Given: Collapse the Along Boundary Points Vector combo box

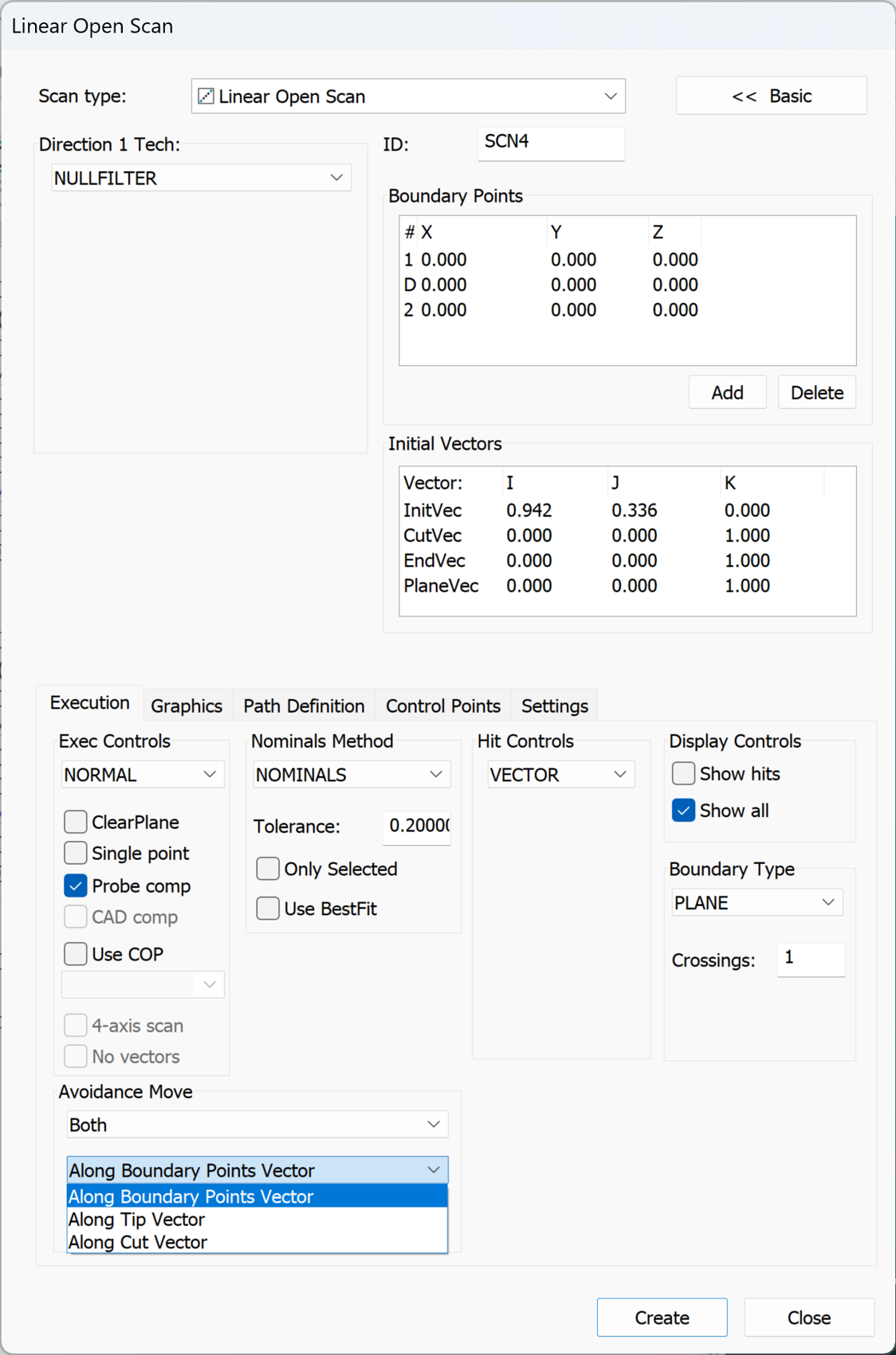Looking at the screenshot, I should pyautogui.click(x=257, y=1170).
